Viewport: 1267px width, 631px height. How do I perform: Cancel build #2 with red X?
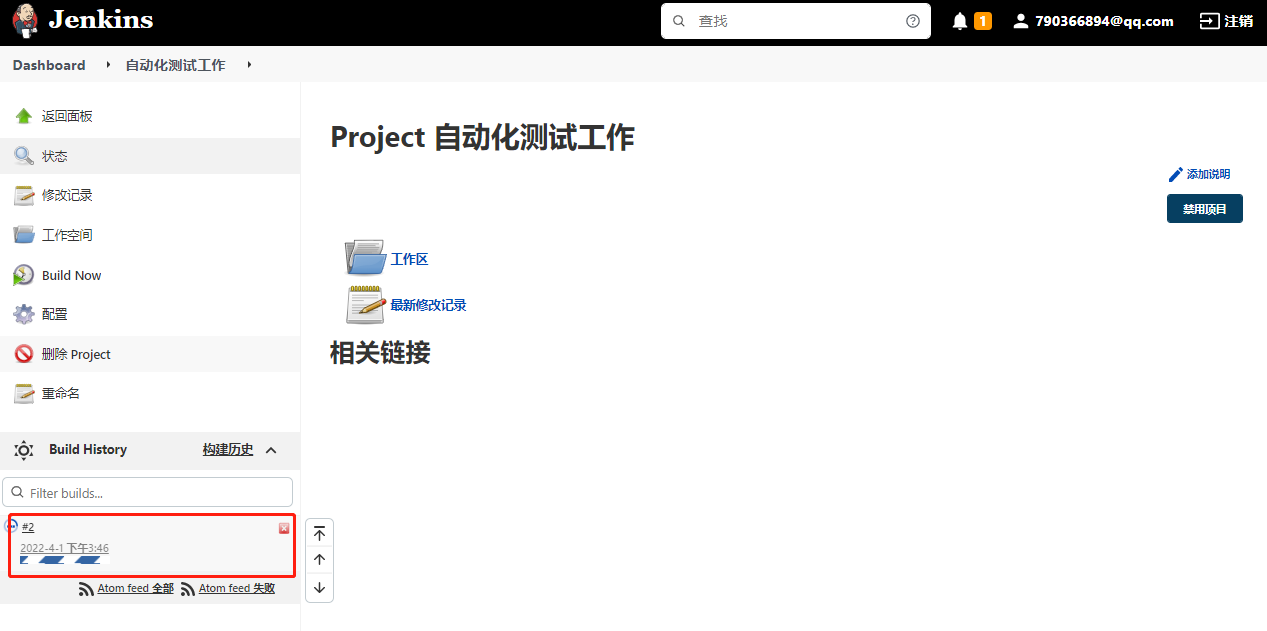click(284, 528)
